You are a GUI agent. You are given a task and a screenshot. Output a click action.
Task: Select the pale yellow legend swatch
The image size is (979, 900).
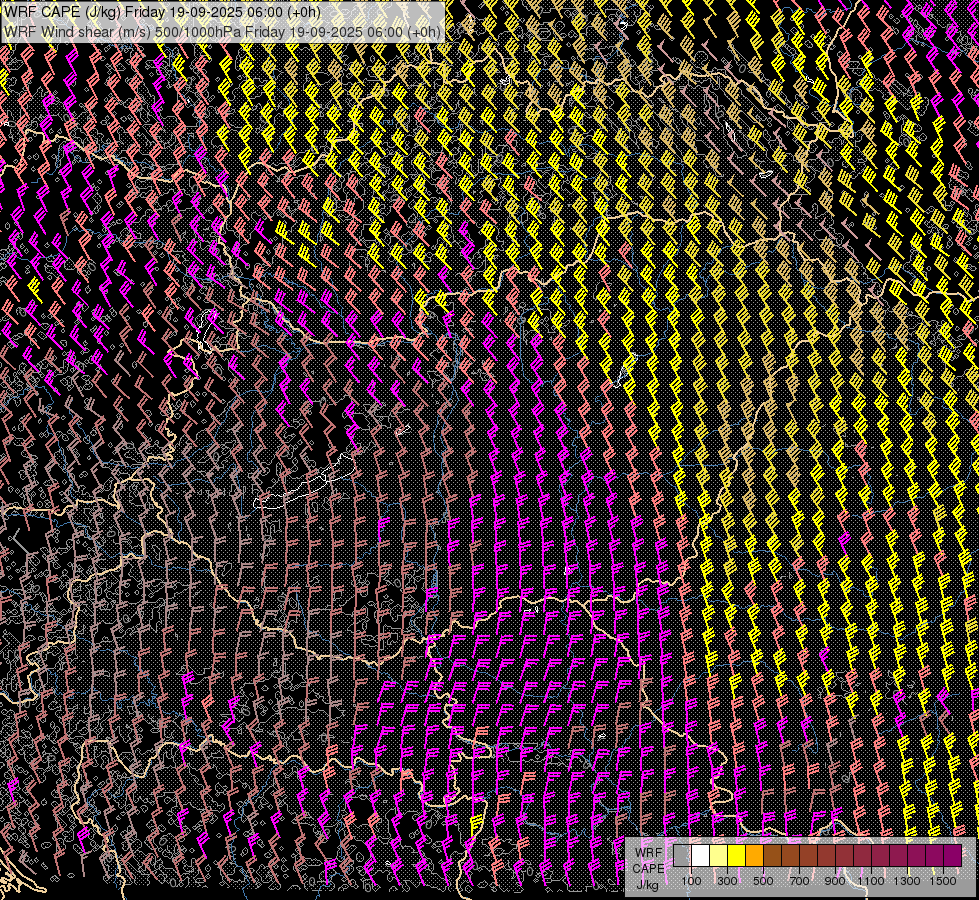click(718, 856)
